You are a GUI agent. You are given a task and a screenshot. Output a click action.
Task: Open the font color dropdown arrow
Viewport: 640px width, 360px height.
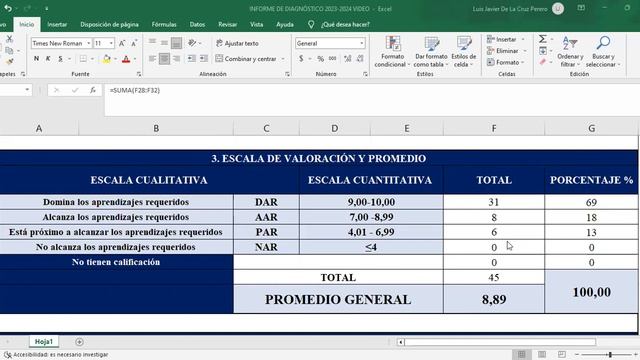[x=135, y=59]
